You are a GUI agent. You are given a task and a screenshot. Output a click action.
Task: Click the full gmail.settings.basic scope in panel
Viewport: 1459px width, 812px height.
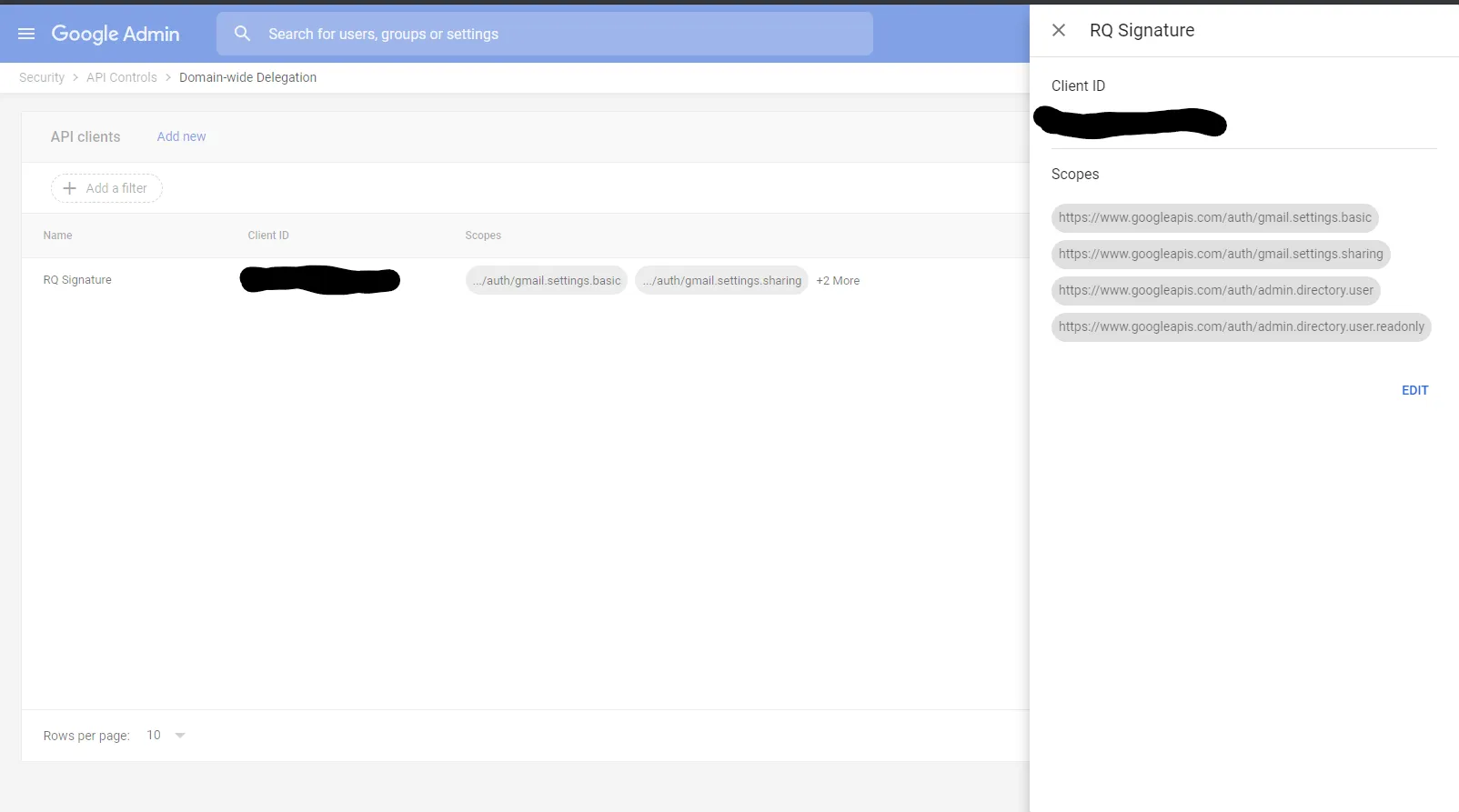1215,218
